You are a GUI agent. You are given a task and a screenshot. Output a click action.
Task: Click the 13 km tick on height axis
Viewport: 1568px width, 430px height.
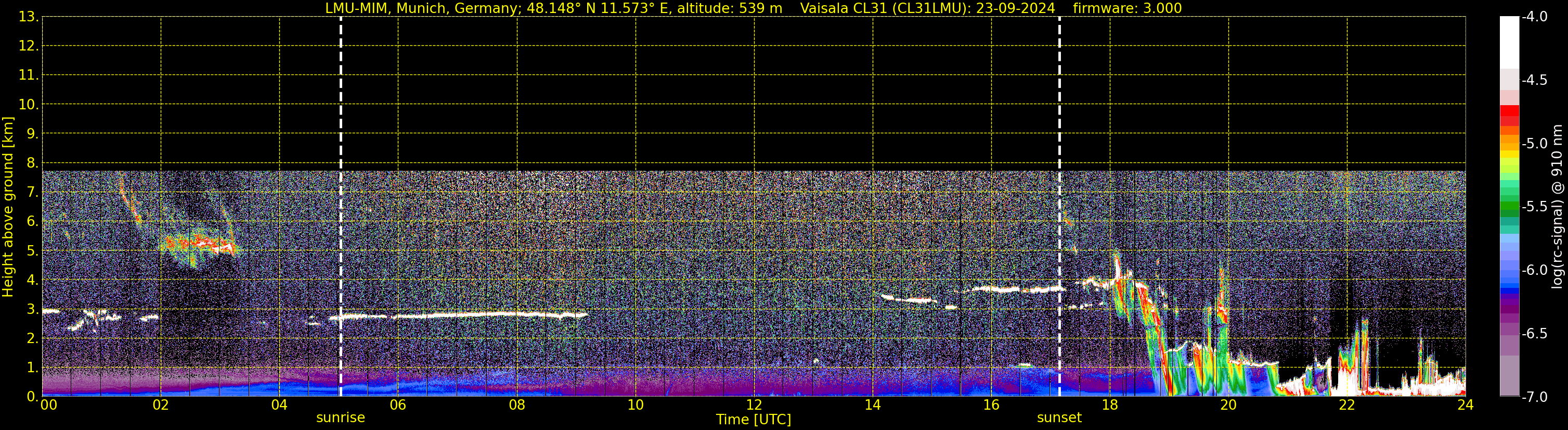click(28, 17)
